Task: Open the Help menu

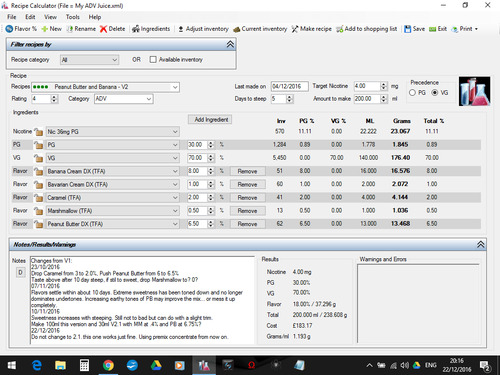Action: click(95, 17)
